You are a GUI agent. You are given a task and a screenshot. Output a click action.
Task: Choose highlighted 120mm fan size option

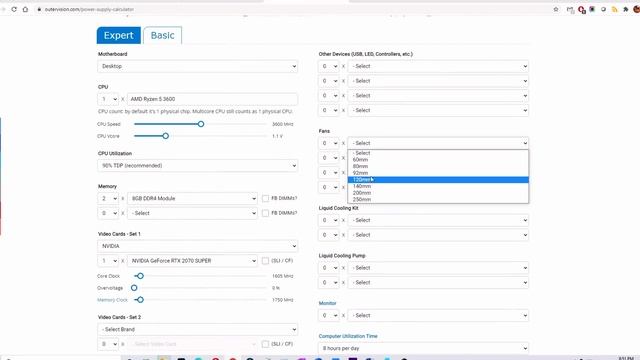coord(438,180)
